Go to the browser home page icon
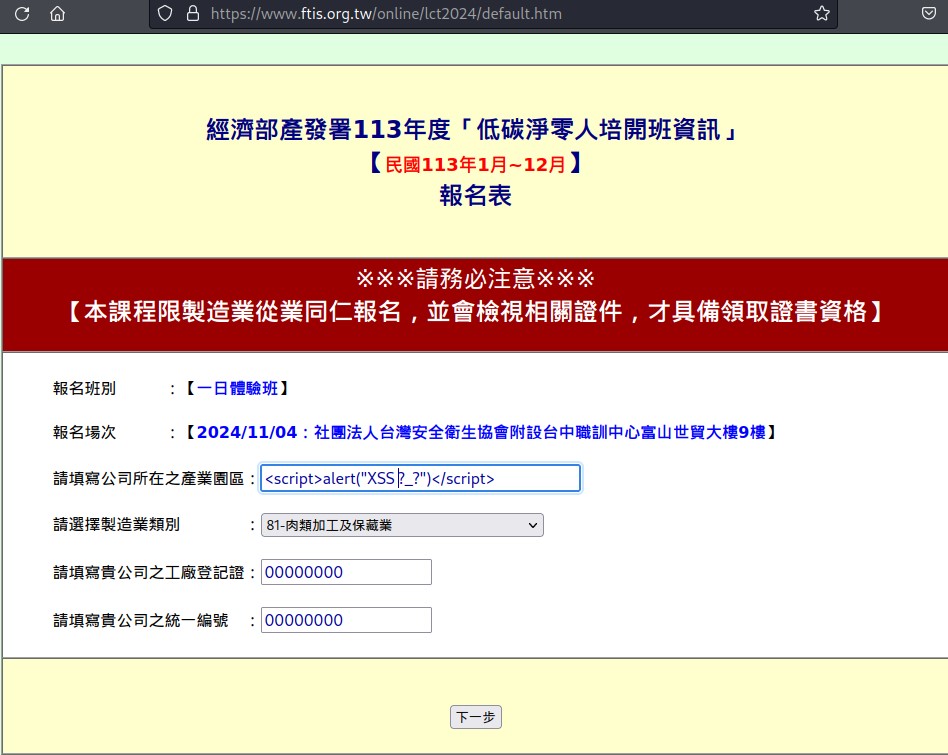 [x=57, y=13]
